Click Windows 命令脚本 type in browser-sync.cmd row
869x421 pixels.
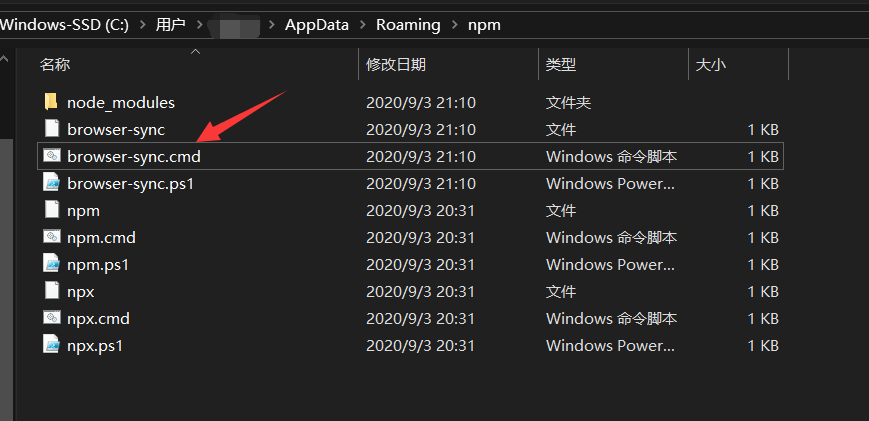(611, 157)
